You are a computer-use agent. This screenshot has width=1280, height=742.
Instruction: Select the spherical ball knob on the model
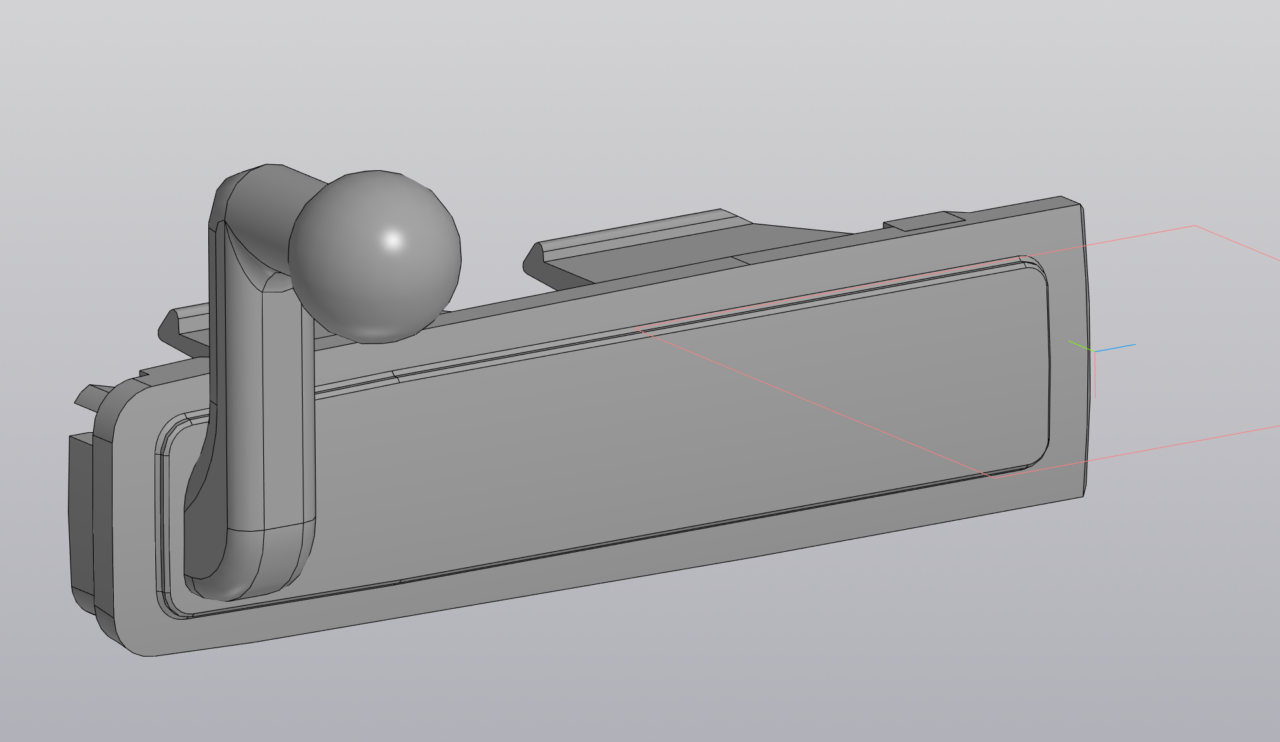coord(375,256)
